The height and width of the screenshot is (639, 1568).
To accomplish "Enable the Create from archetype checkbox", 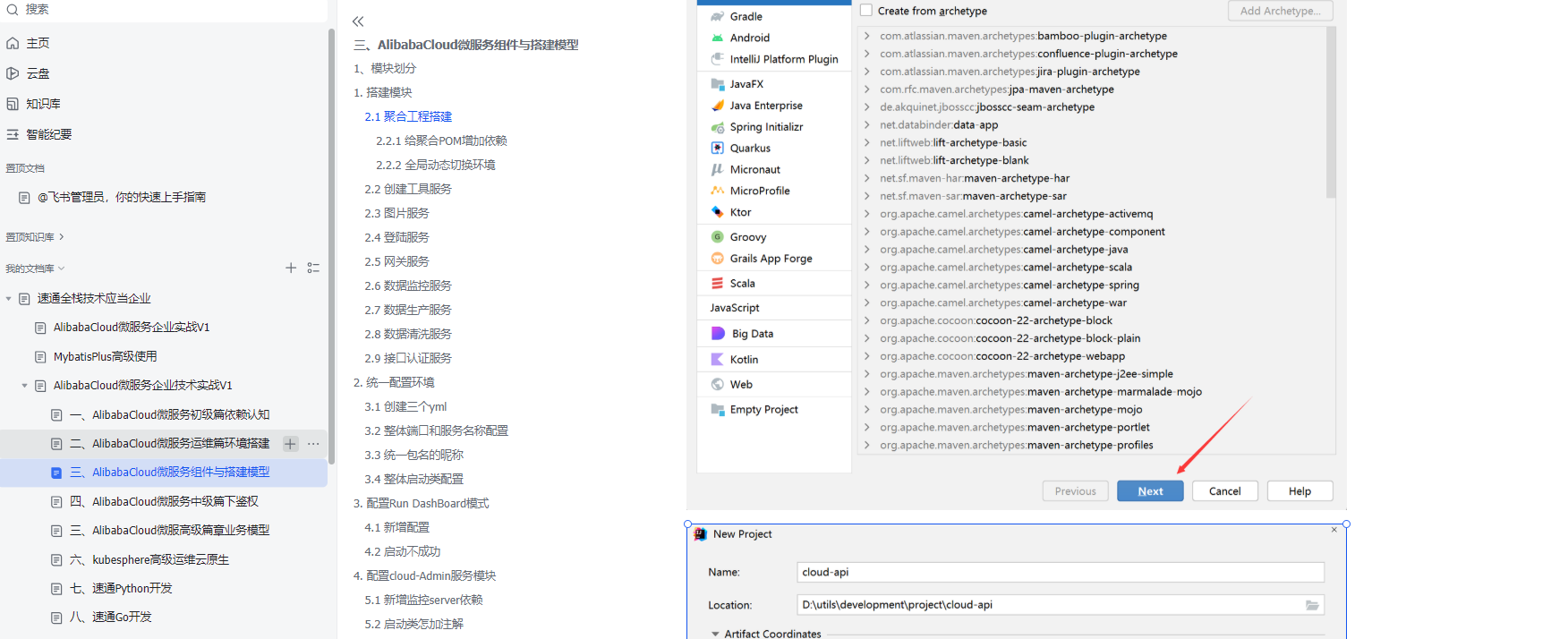I will [x=866, y=11].
